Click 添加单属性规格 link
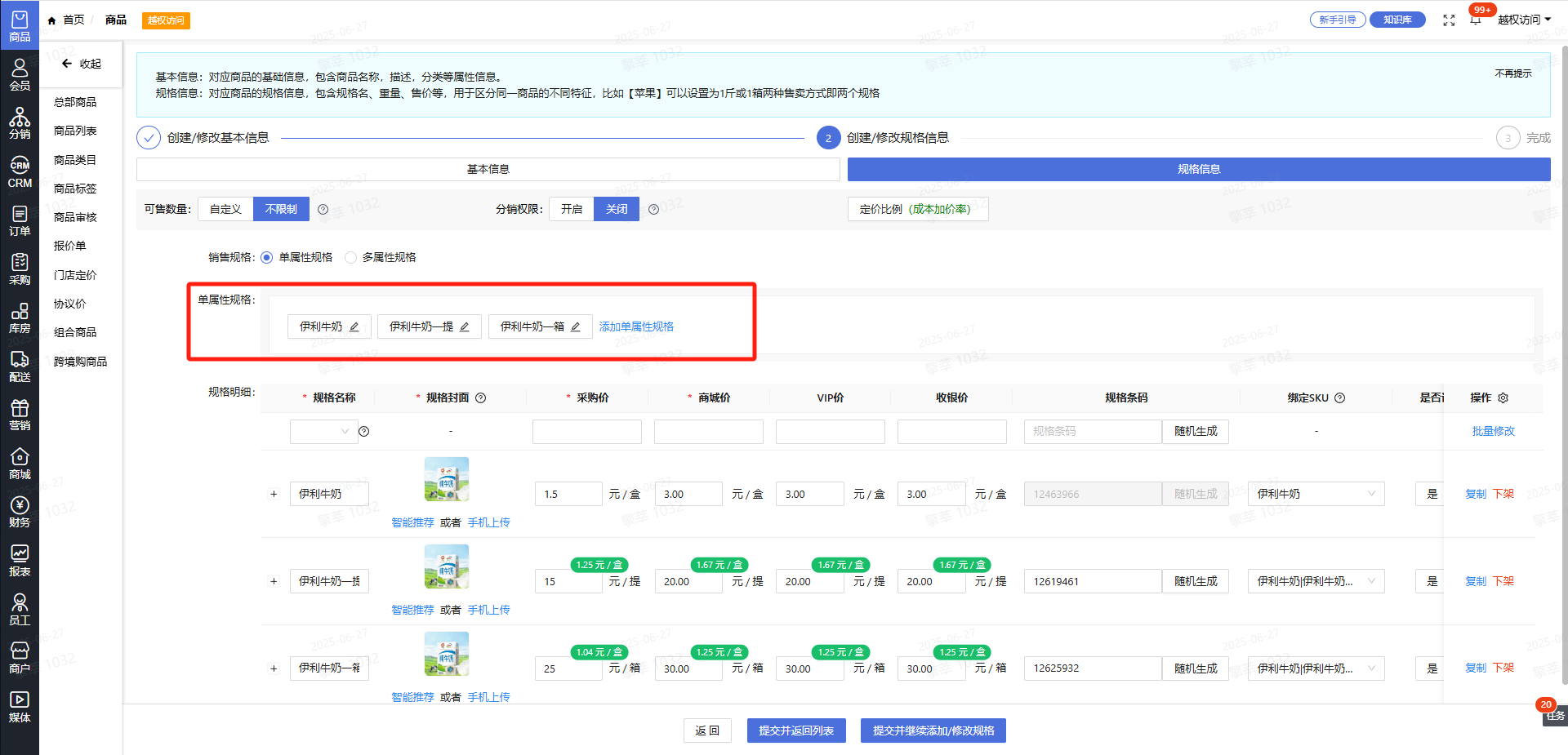The image size is (1568, 755). click(x=636, y=326)
